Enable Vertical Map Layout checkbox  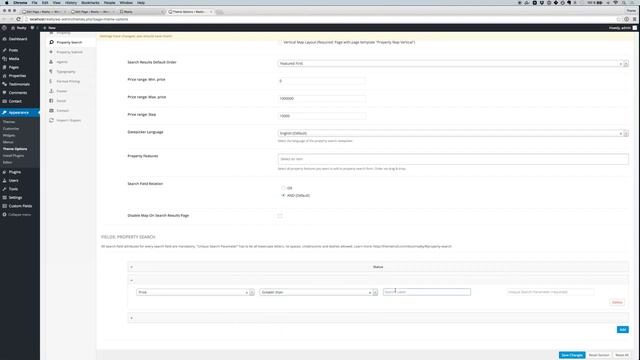pyautogui.click(x=280, y=42)
